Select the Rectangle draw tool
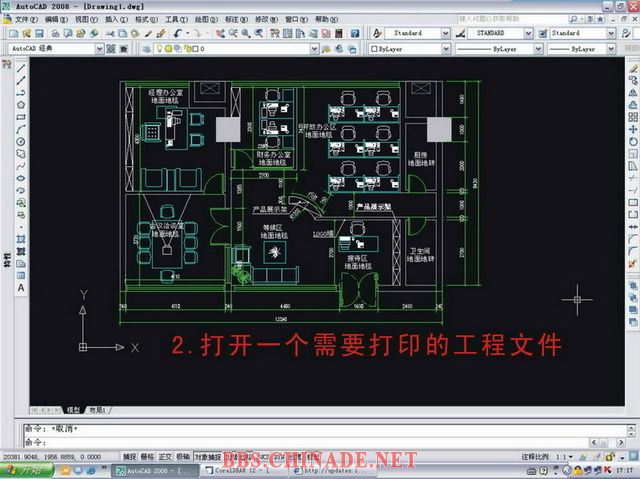The image size is (640, 479). 21,117
